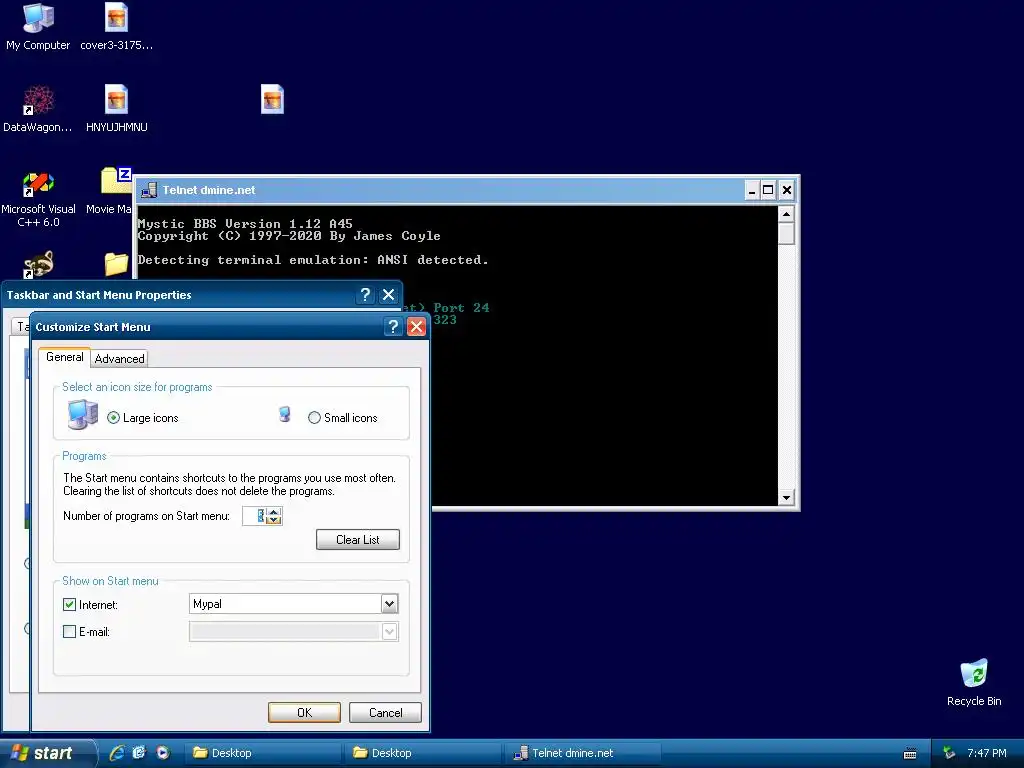Increase number of programs spinner up

click(274, 511)
